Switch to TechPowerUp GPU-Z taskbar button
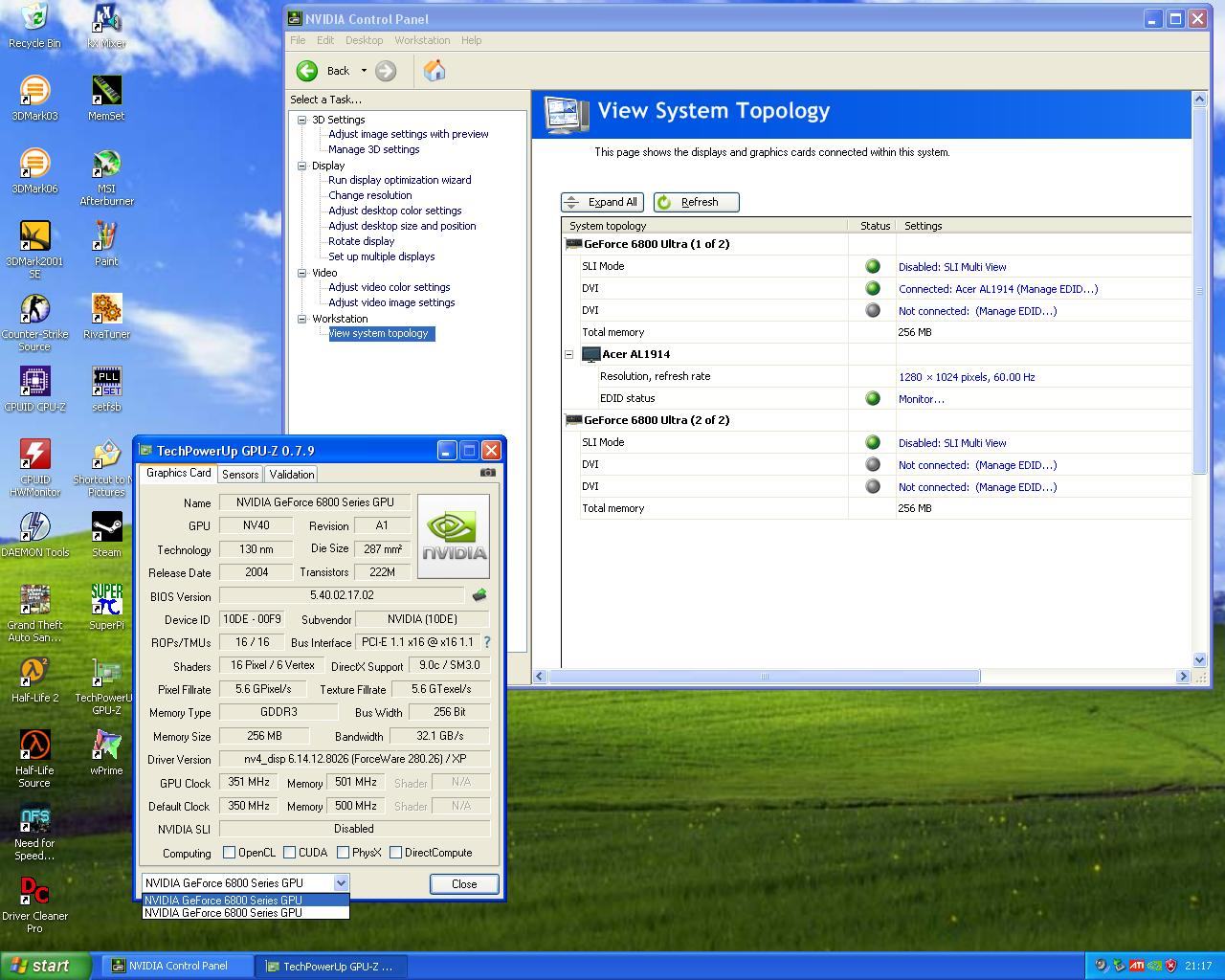This screenshot has width=1225, height=980. 331,966
